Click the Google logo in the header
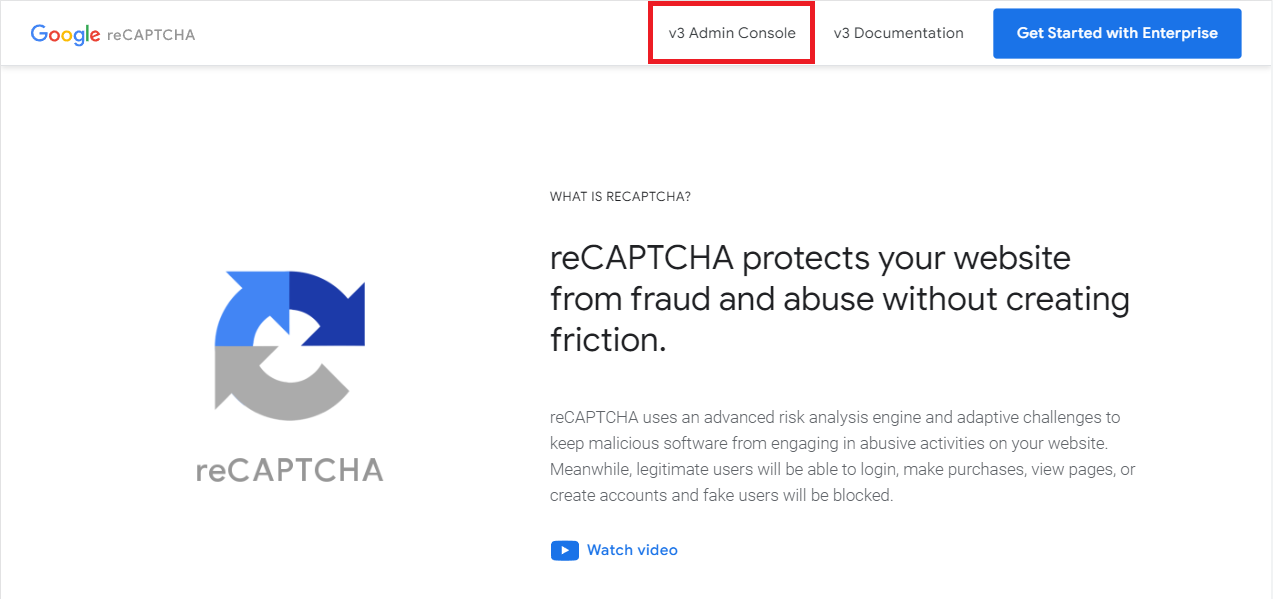Image resolution: width=1273 pixels, height=599 pixels. coord(65,34)
